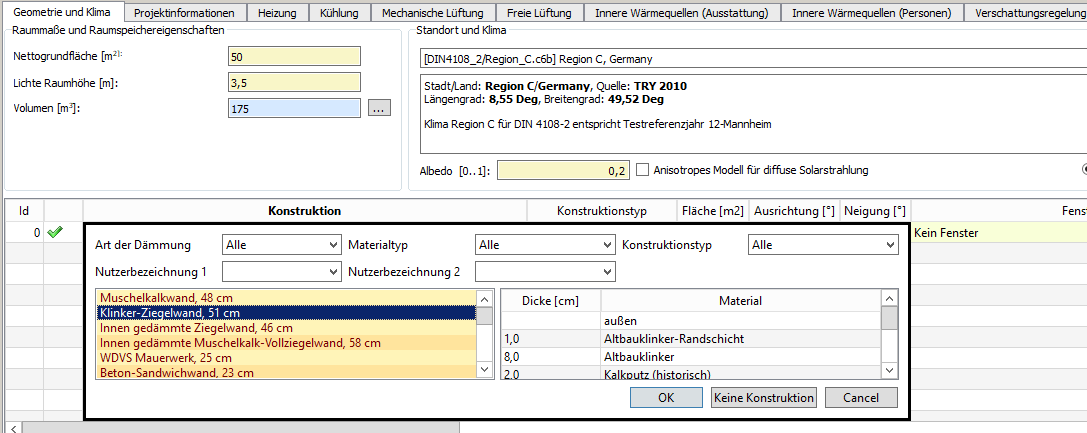This screenshot has height=433, width=1087.
Task: Click the Konstruktion column header
Action: click(x=304, y=211)
